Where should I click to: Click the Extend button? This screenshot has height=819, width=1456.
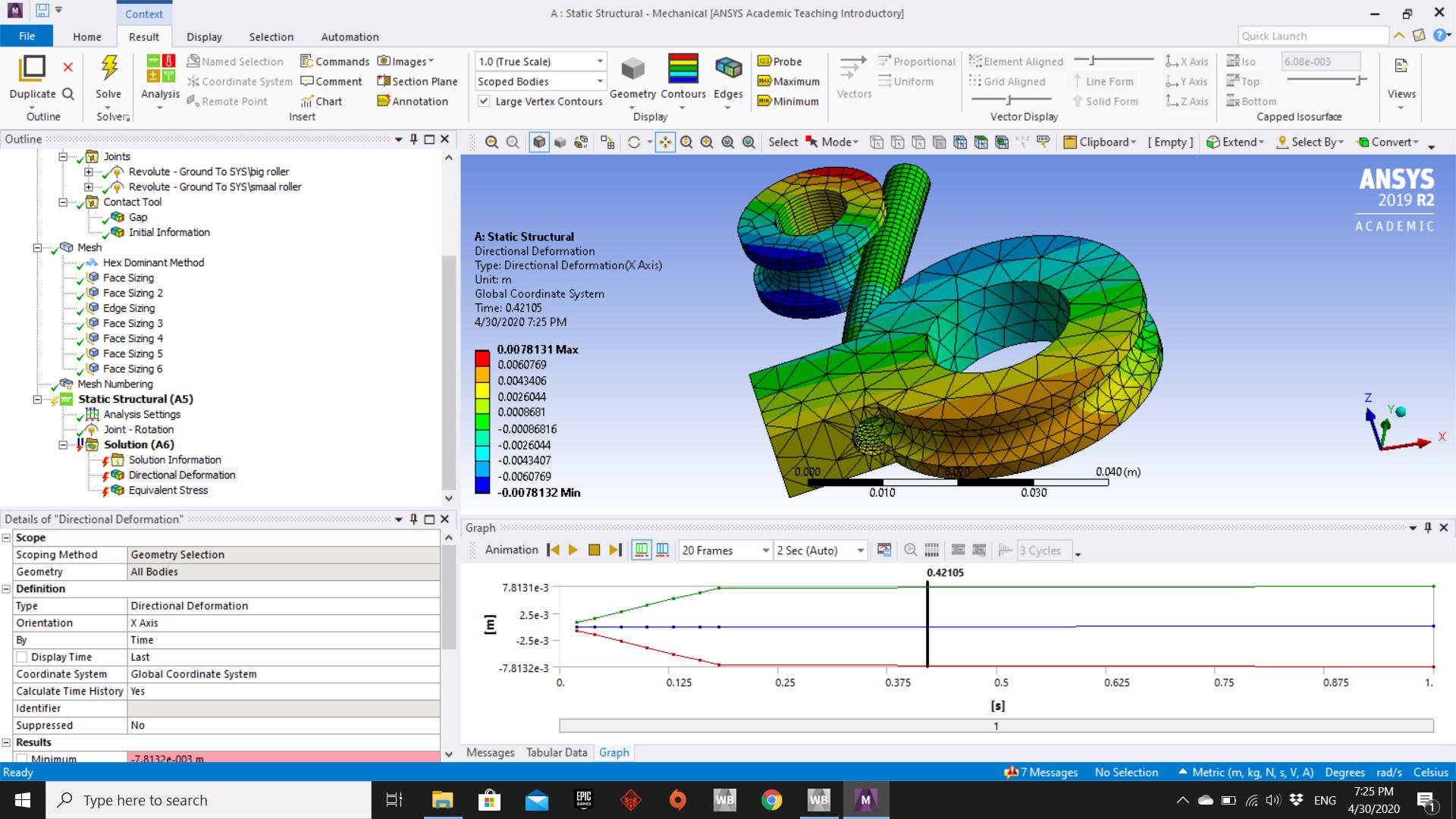[x=1235, y=142]
